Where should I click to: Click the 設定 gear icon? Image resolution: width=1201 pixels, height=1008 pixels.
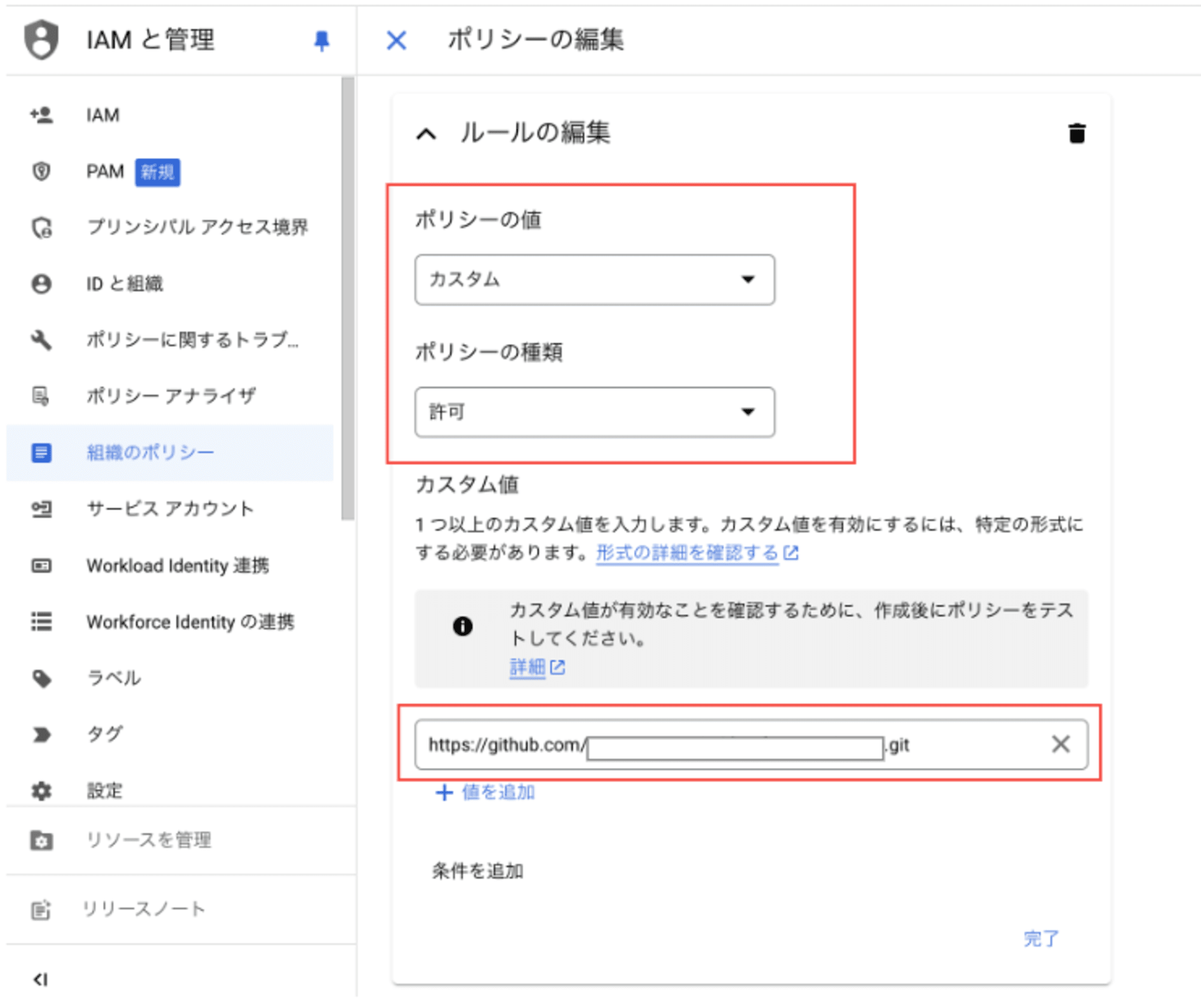pos(41,791)
